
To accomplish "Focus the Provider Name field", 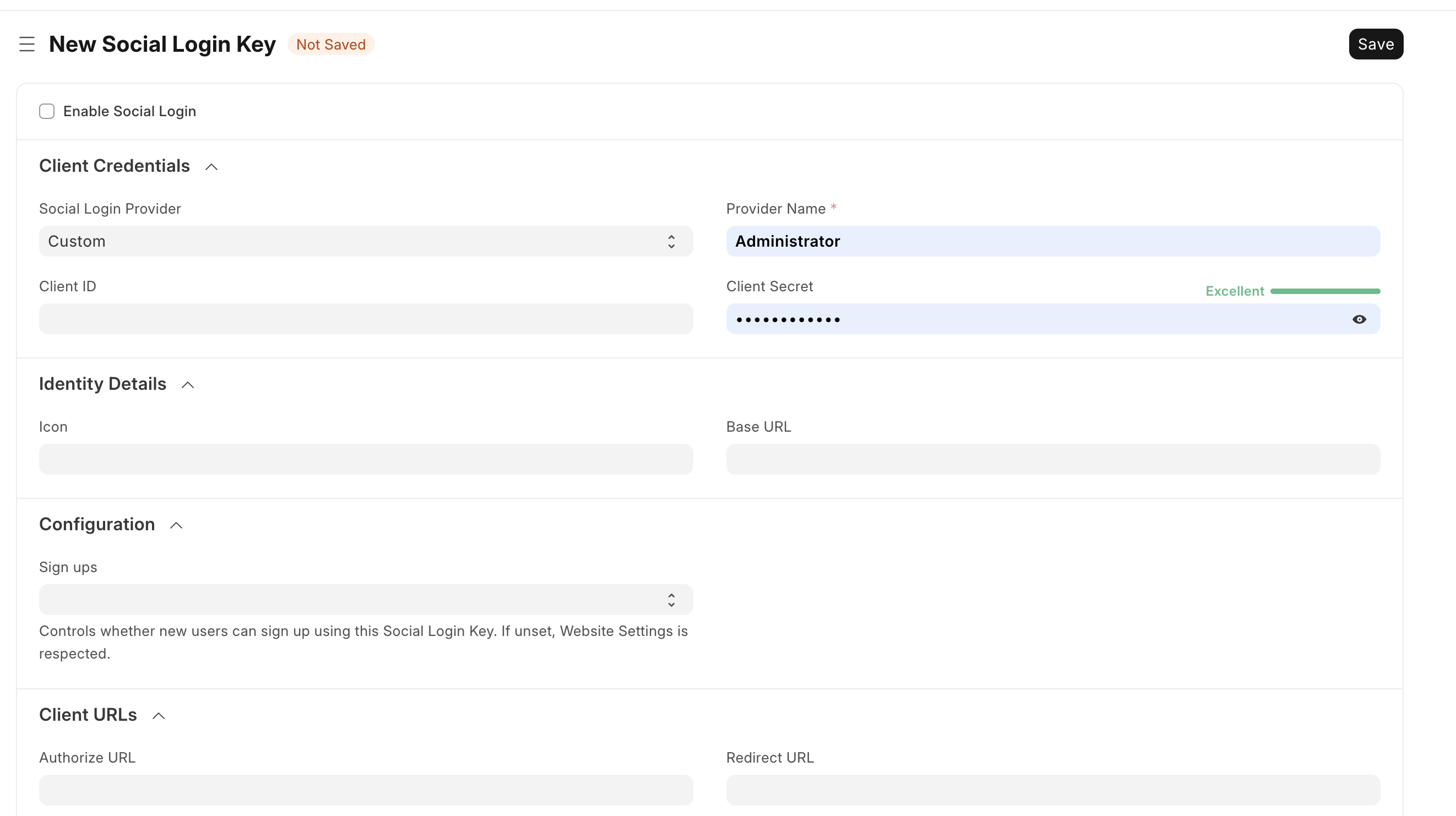I will (x=1052, y=241).
